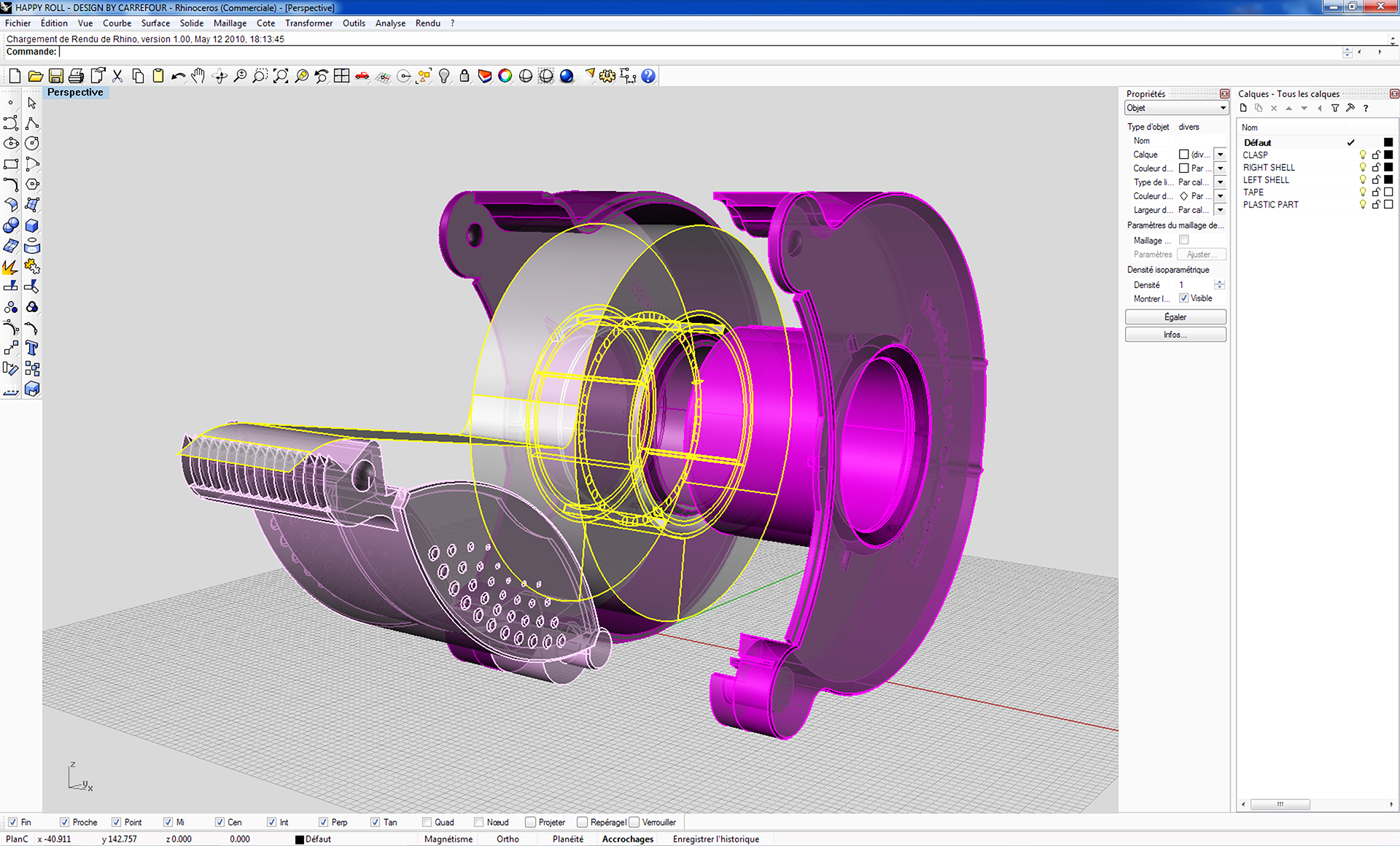The height and width of the screenshot is (846, 1400).
Task: Click the Égaler button in Propriétés
Action: pyautogui.click(x=1175, y=317)
